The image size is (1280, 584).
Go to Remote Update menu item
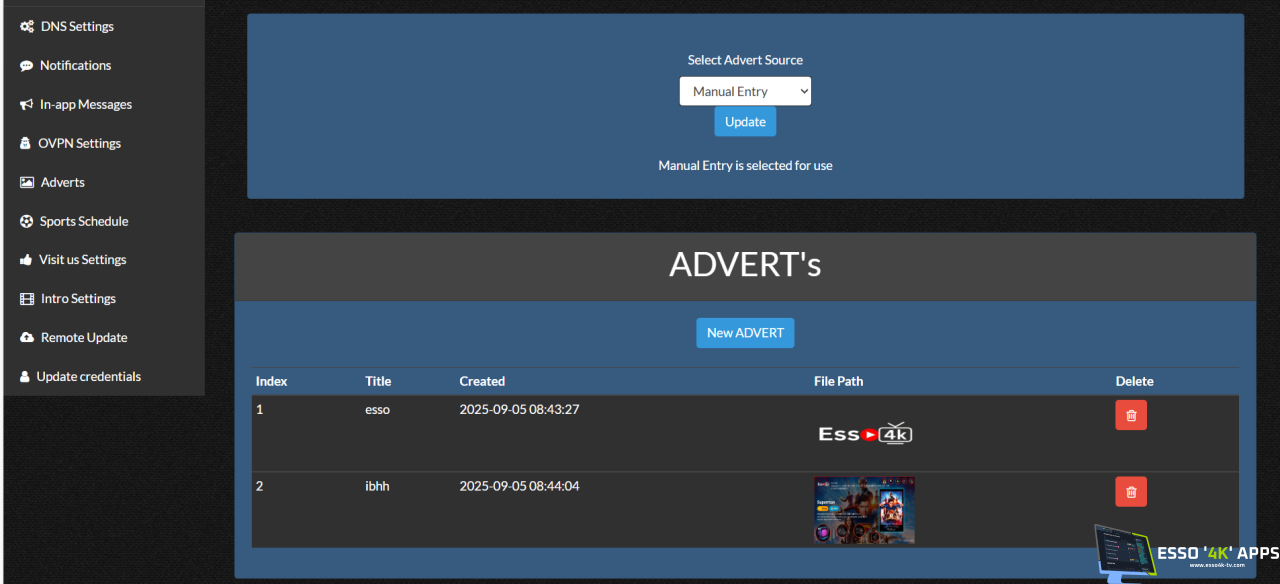tap(84, 338)
